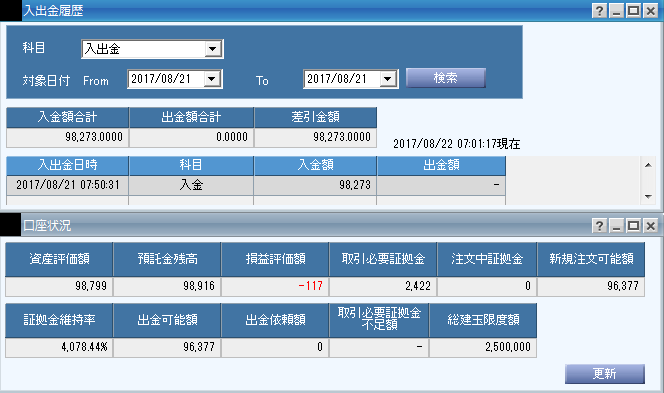Screen dimensions: 664x393
Task: Click the red 損益評価額 value -117
Action: 310,286
